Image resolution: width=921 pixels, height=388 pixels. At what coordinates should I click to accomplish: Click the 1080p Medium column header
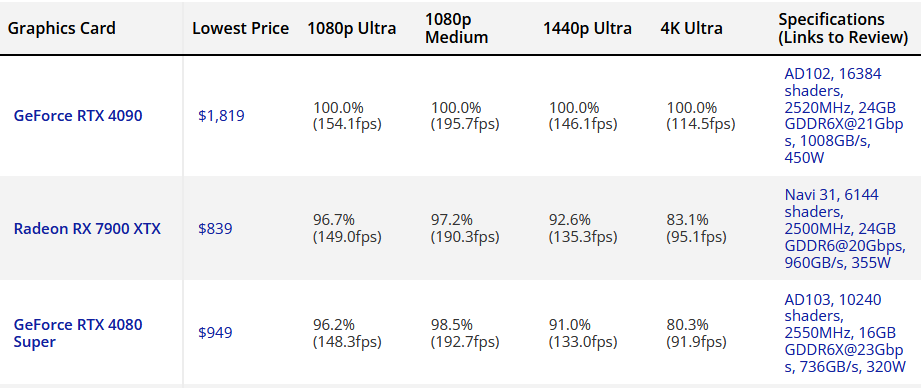(457, 28)
